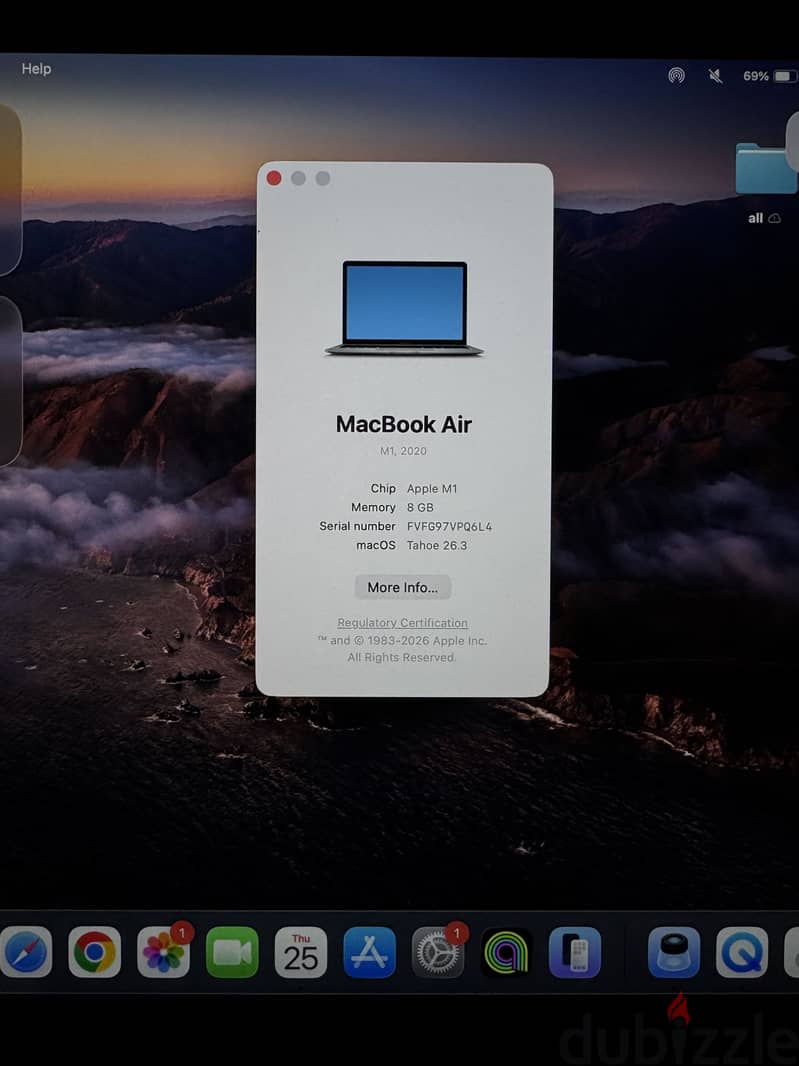Click the 'MacBook Air' title text
Screen dimensions: 799x1066
403,424
